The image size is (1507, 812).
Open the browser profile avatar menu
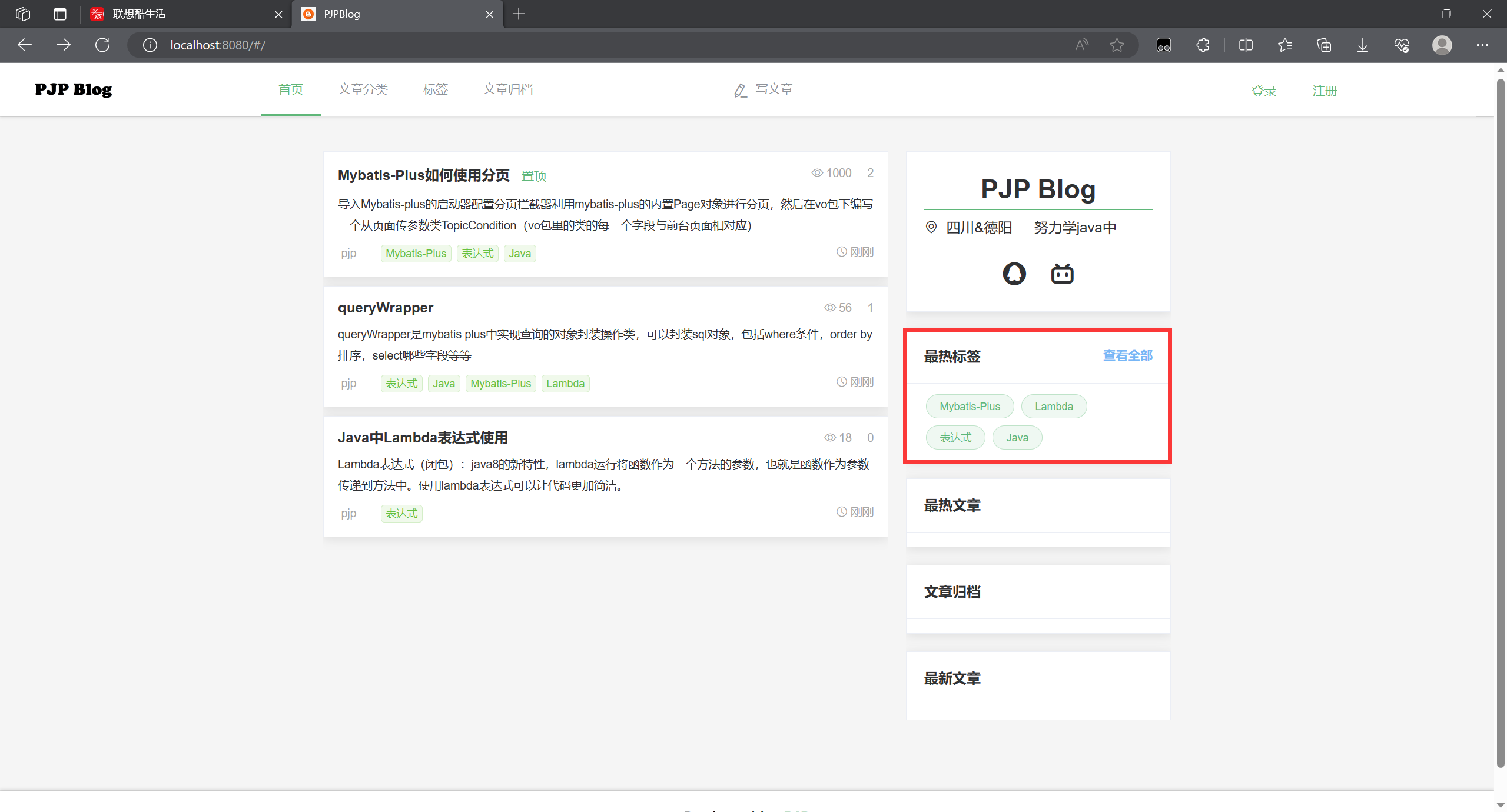point(1442,45)
